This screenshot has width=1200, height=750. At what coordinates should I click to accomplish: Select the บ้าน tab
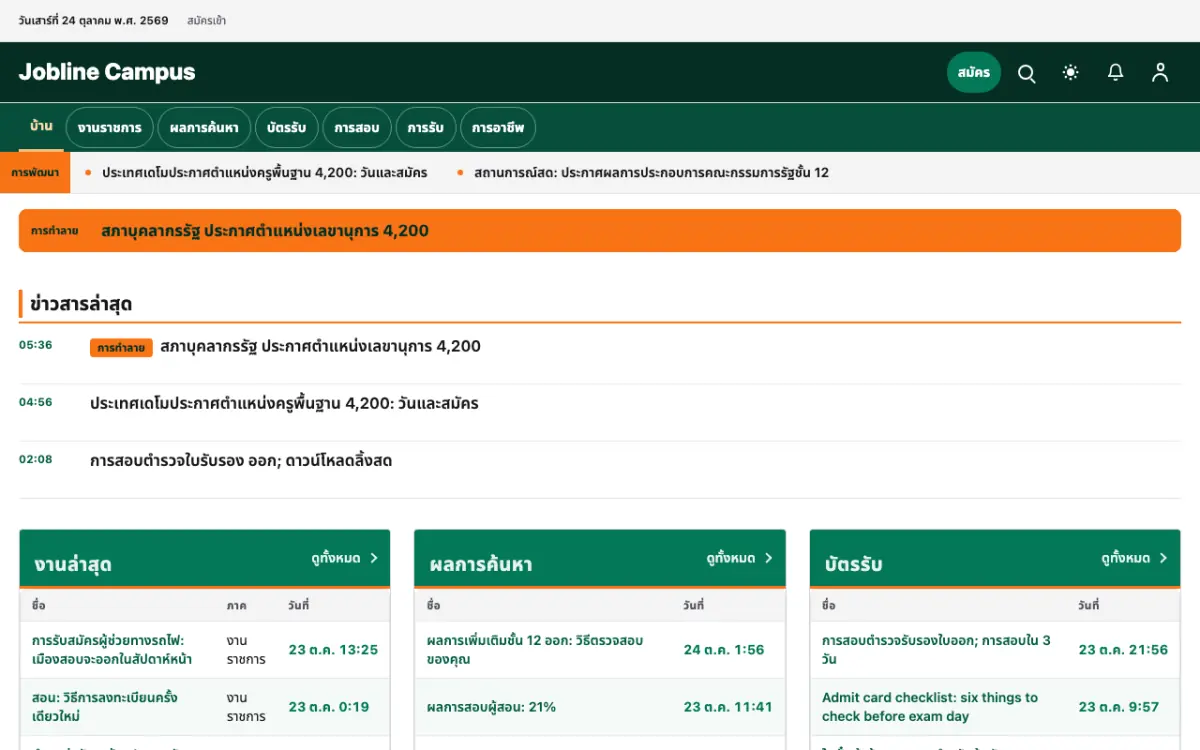click(x=41, y=127)
